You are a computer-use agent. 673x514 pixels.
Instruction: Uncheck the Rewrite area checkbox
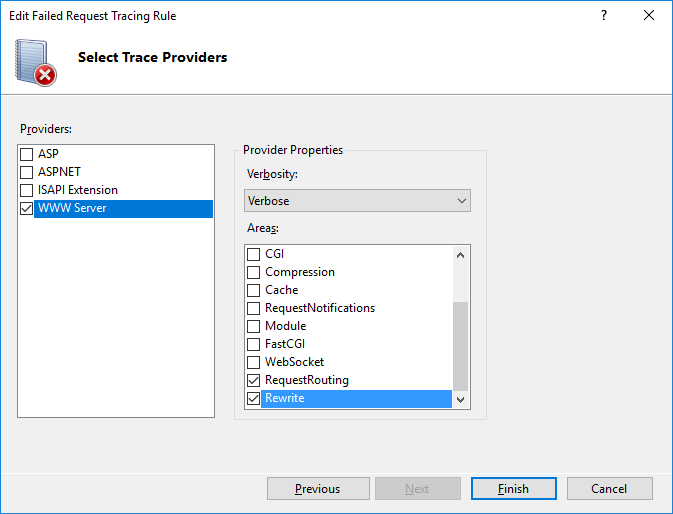(x=254, y=398)
